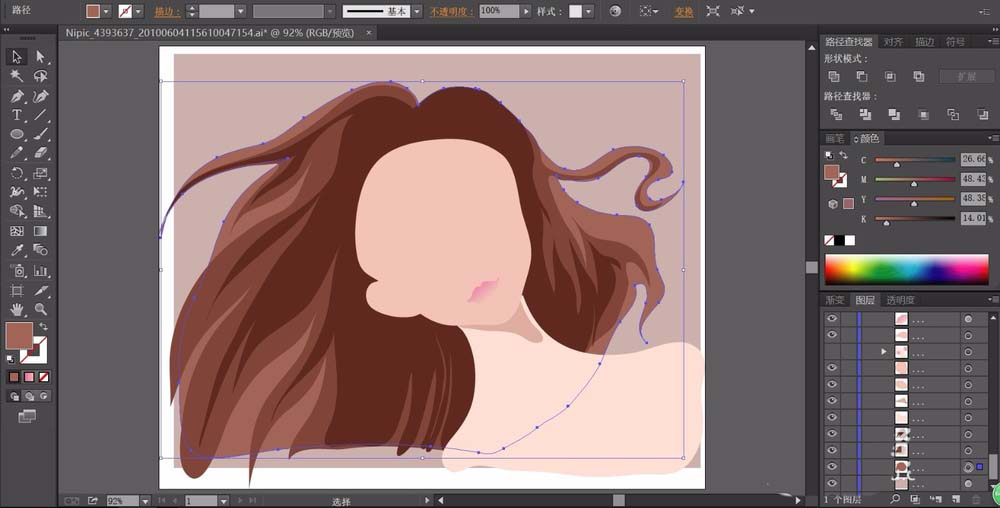The width and height of the screenshot is (1000, 508).
Task: Click the CMYK color spectrum bar
Action: click(x=906, y=268)
